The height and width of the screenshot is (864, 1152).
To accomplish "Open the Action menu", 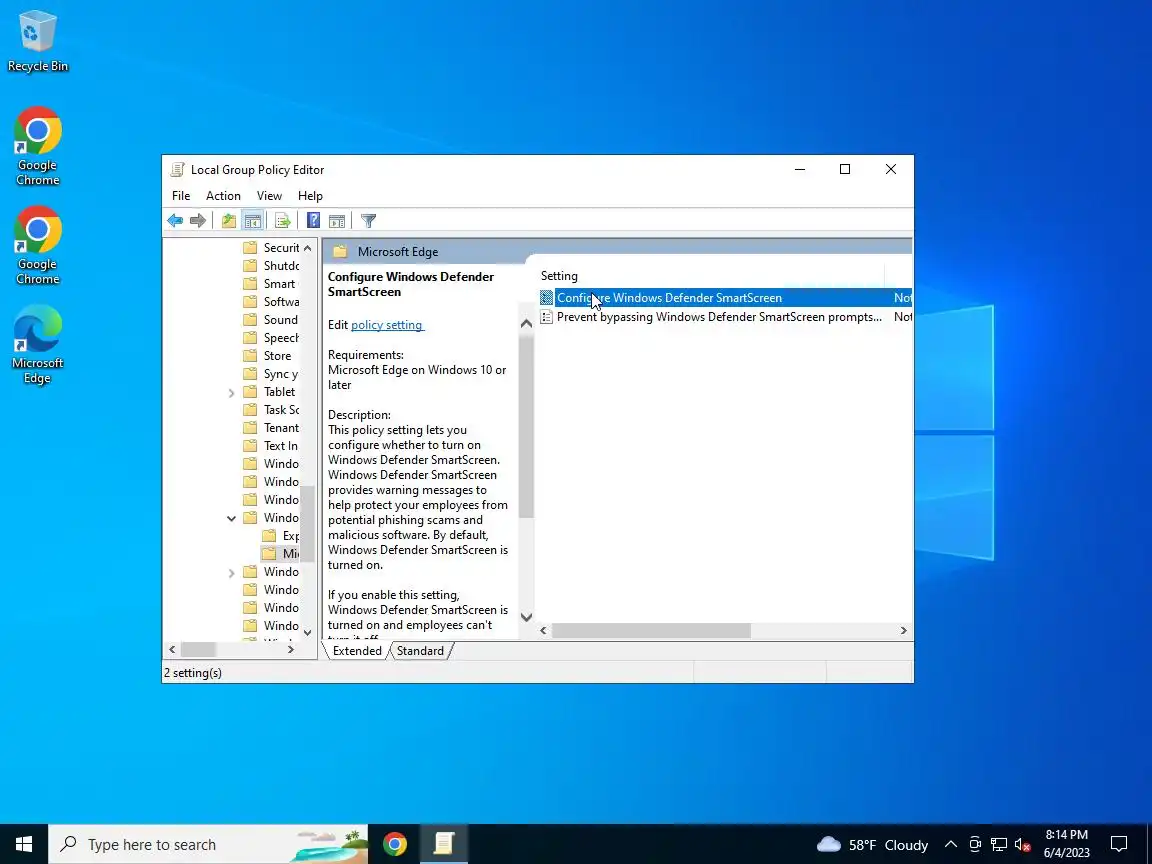I will (223, 195).
